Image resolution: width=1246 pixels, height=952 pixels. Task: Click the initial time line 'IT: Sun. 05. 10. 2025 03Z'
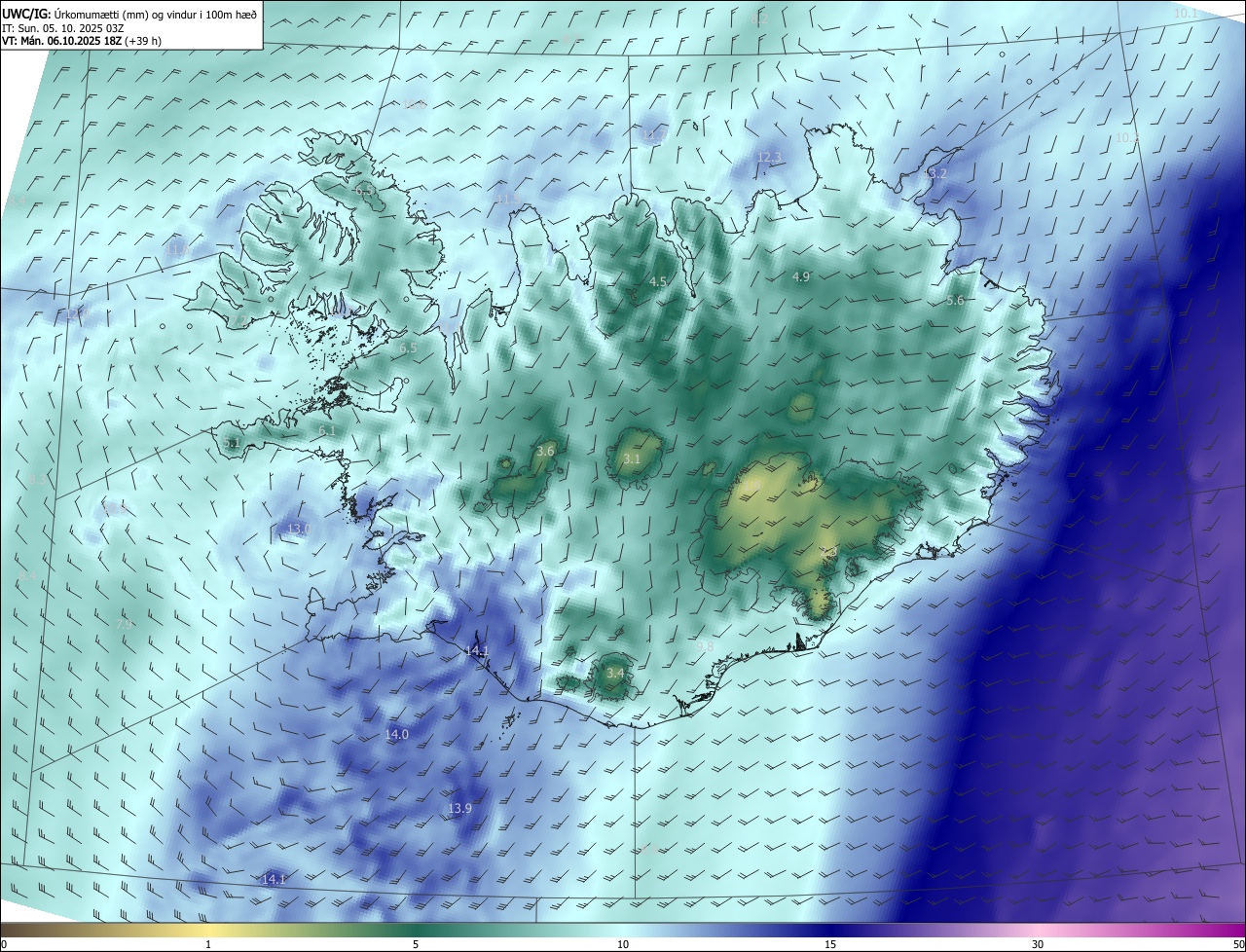click(x=63, y=27)
